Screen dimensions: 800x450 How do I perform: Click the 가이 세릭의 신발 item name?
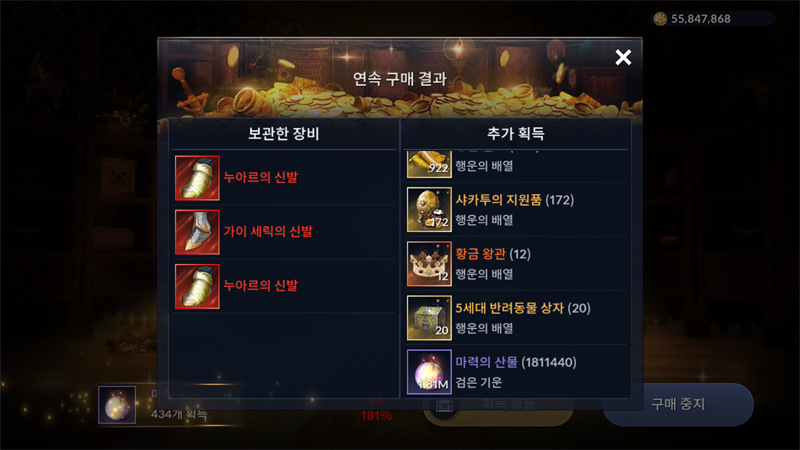[268, 232]
